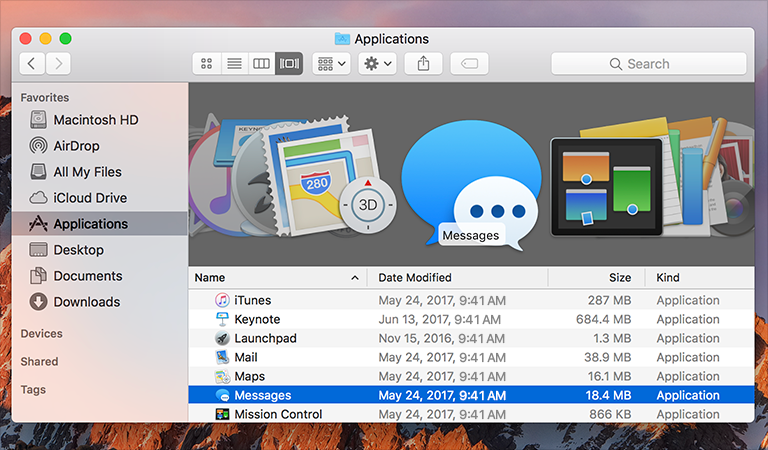The image size is (768, 450).
Task: Click the Mission Control icon in list
Action: point(222,414)
